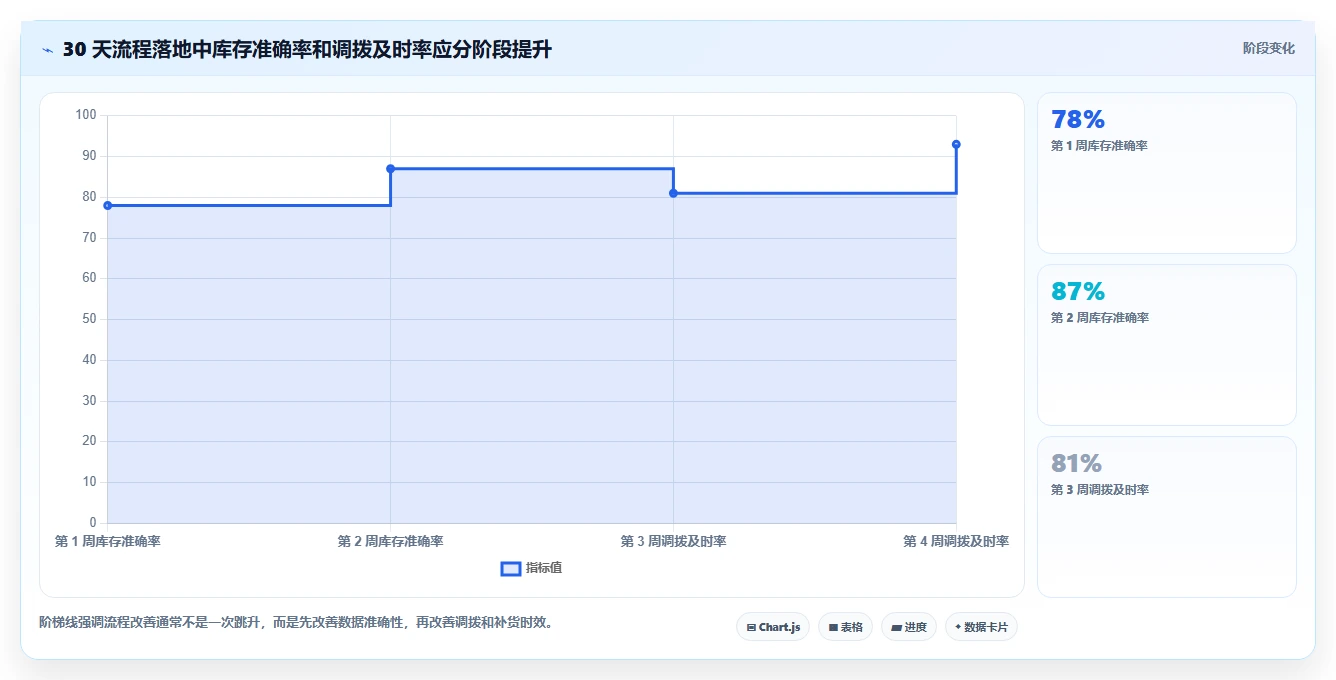
Task: Click the chart title starting 30 天流程落地
Action: tap(307, 50)
